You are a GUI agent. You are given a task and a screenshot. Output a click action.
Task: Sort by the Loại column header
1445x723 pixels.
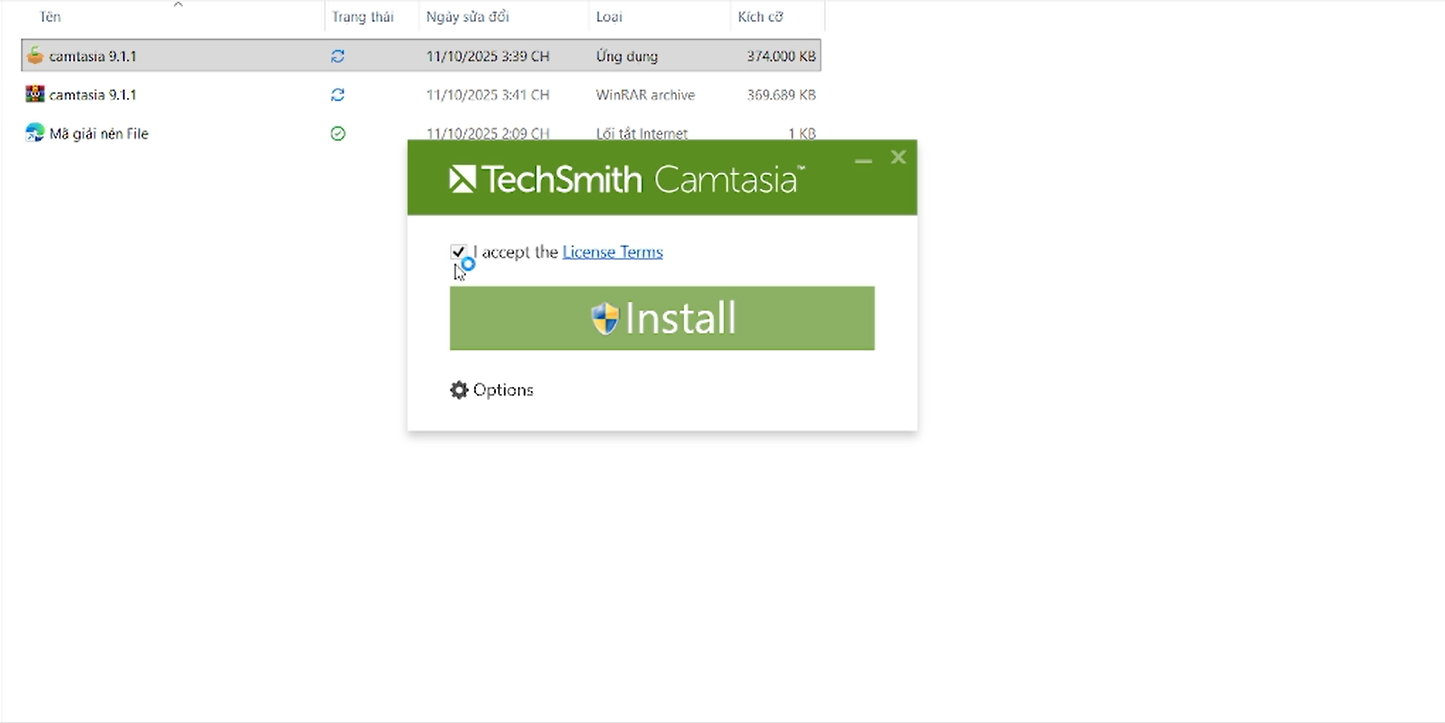click(x=607, y=17)
